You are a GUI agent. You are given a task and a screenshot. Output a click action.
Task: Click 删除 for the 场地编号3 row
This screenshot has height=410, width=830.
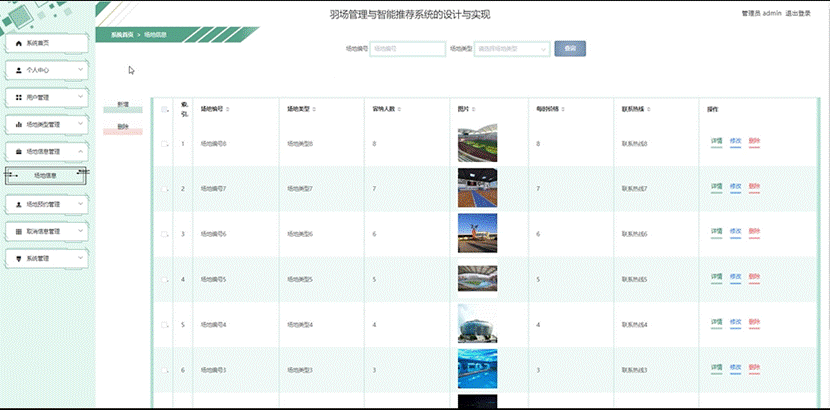point(754,368)
